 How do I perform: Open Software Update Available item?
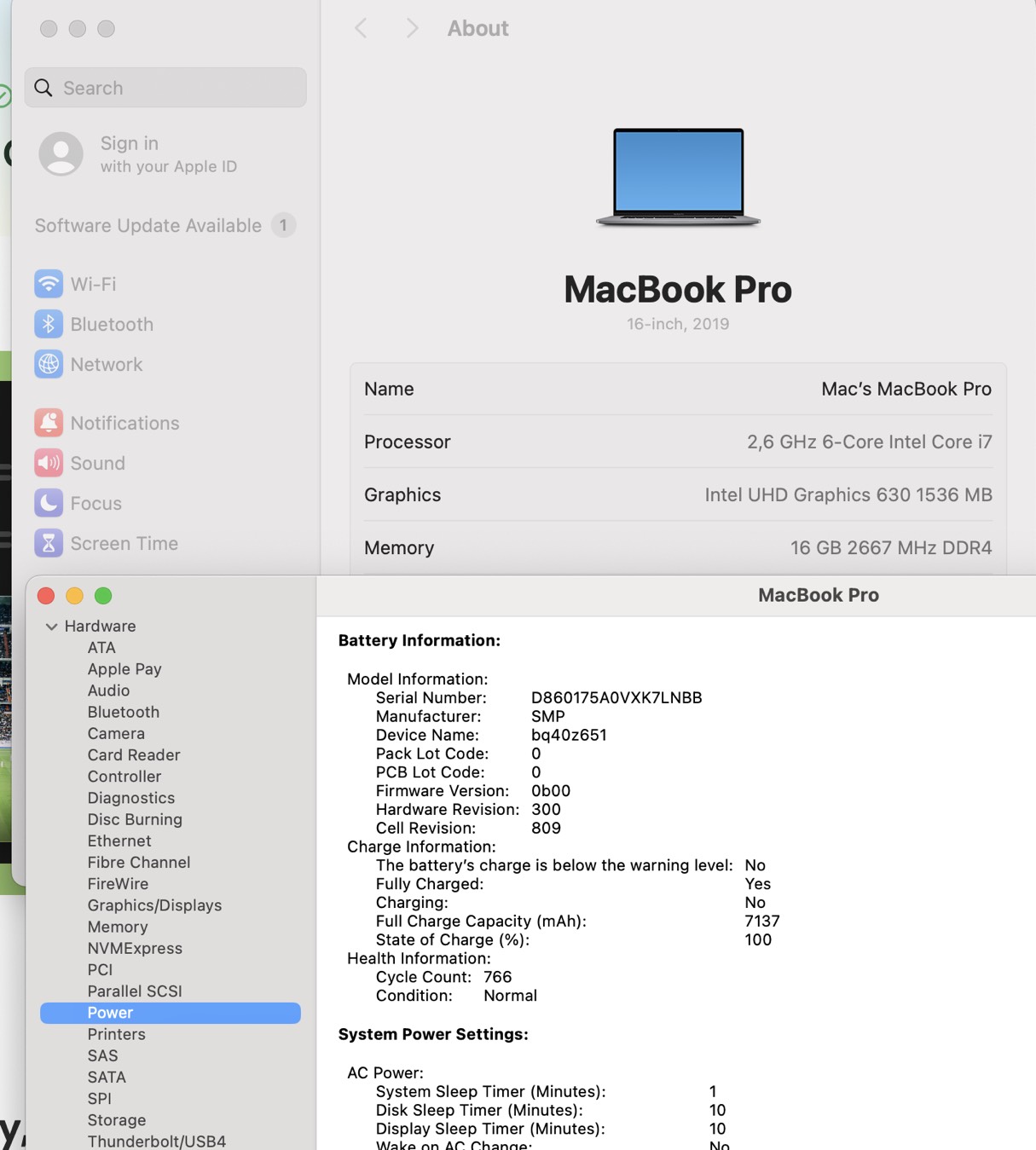148,225
